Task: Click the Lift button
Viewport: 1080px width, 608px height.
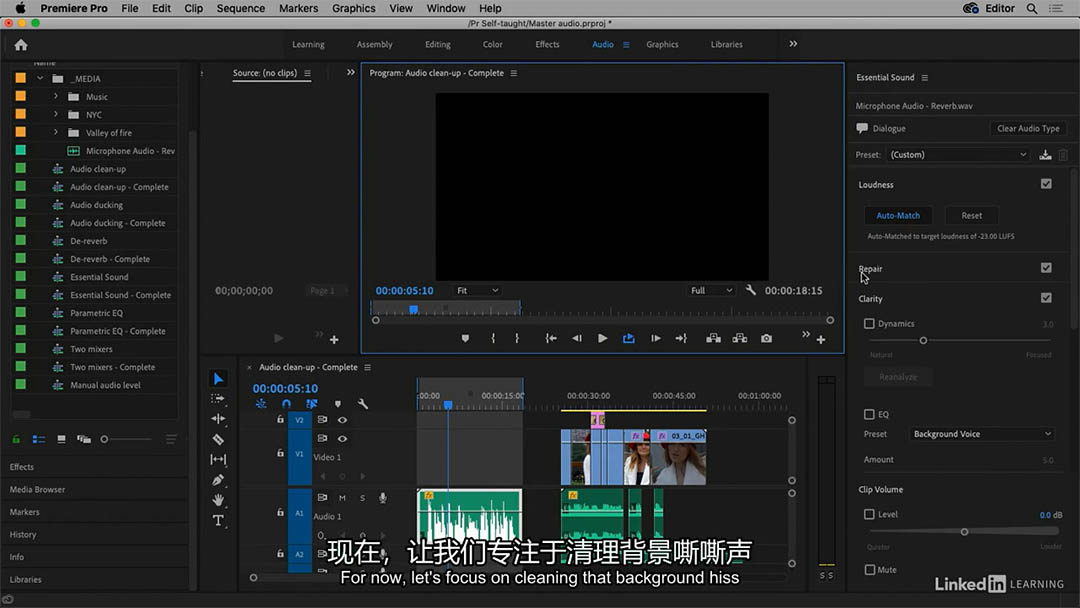Action: (x=714, y=338)
